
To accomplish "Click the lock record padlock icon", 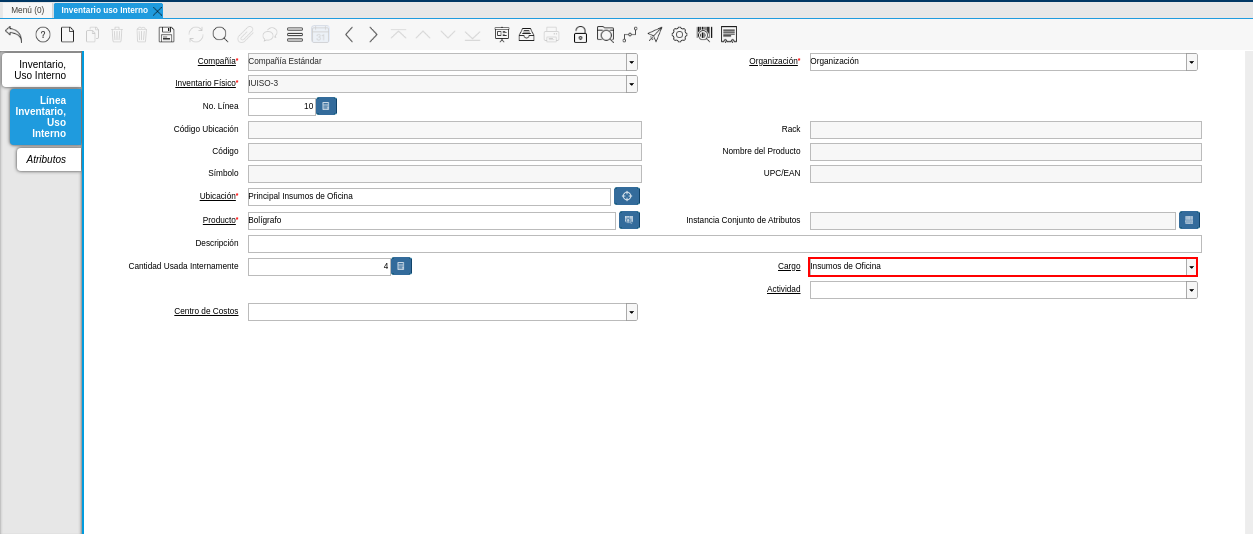I will 580,34.
